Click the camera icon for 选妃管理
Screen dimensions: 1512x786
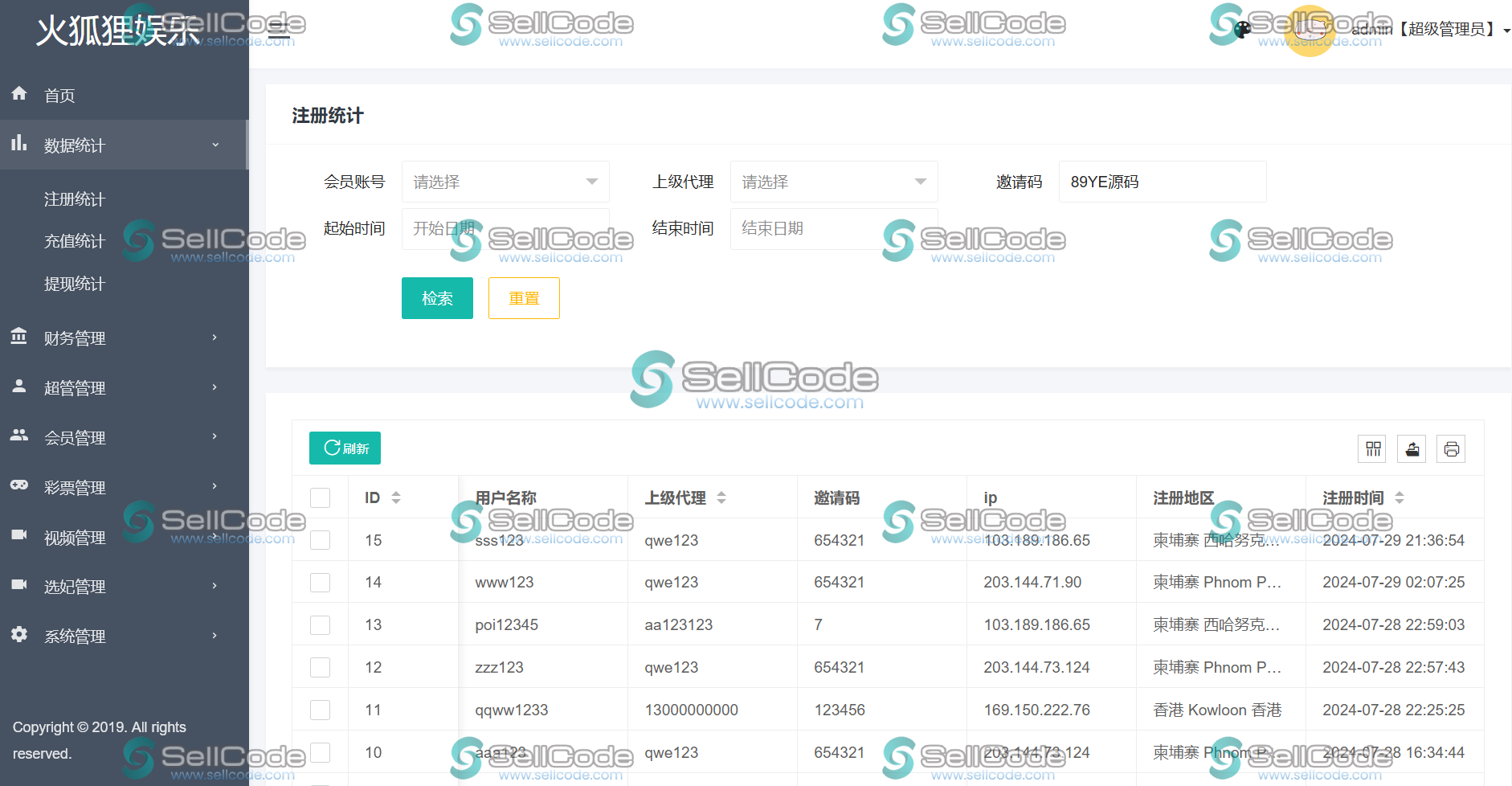[x=19, y=584]
